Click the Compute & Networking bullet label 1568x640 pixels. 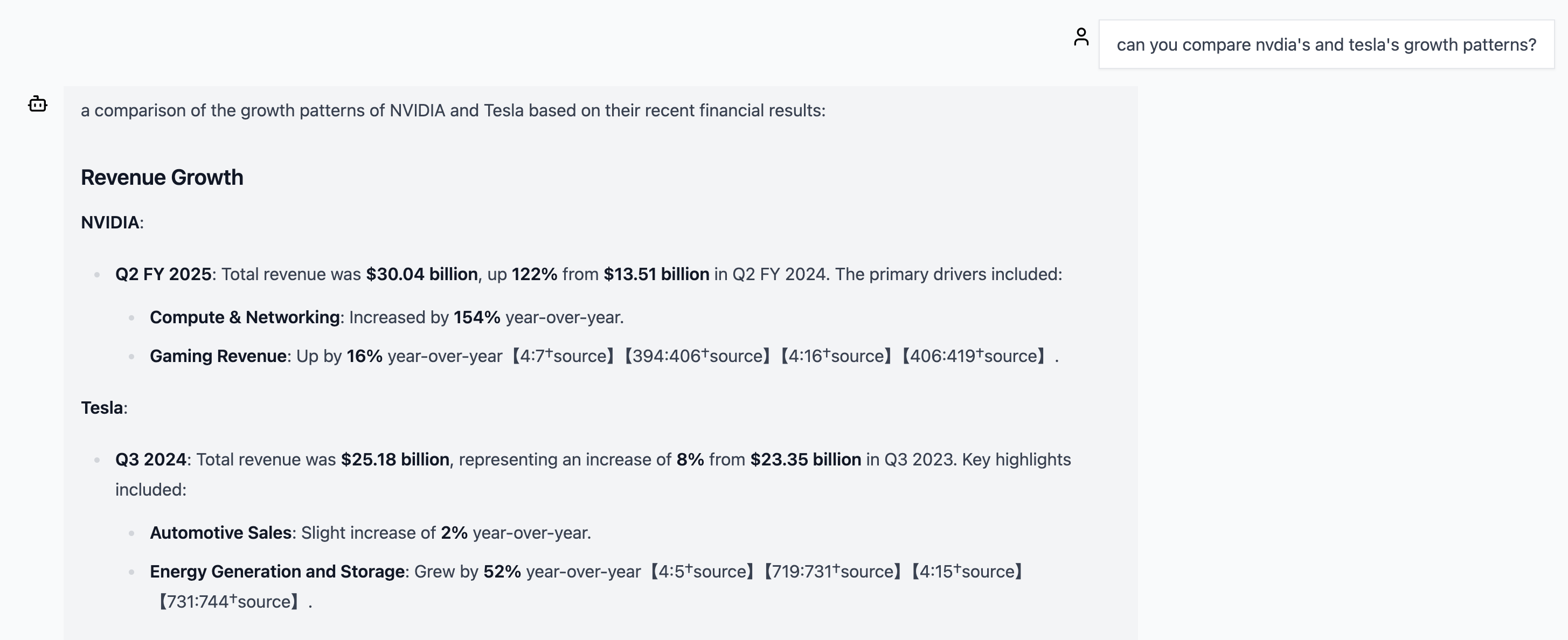coord(245,317)
